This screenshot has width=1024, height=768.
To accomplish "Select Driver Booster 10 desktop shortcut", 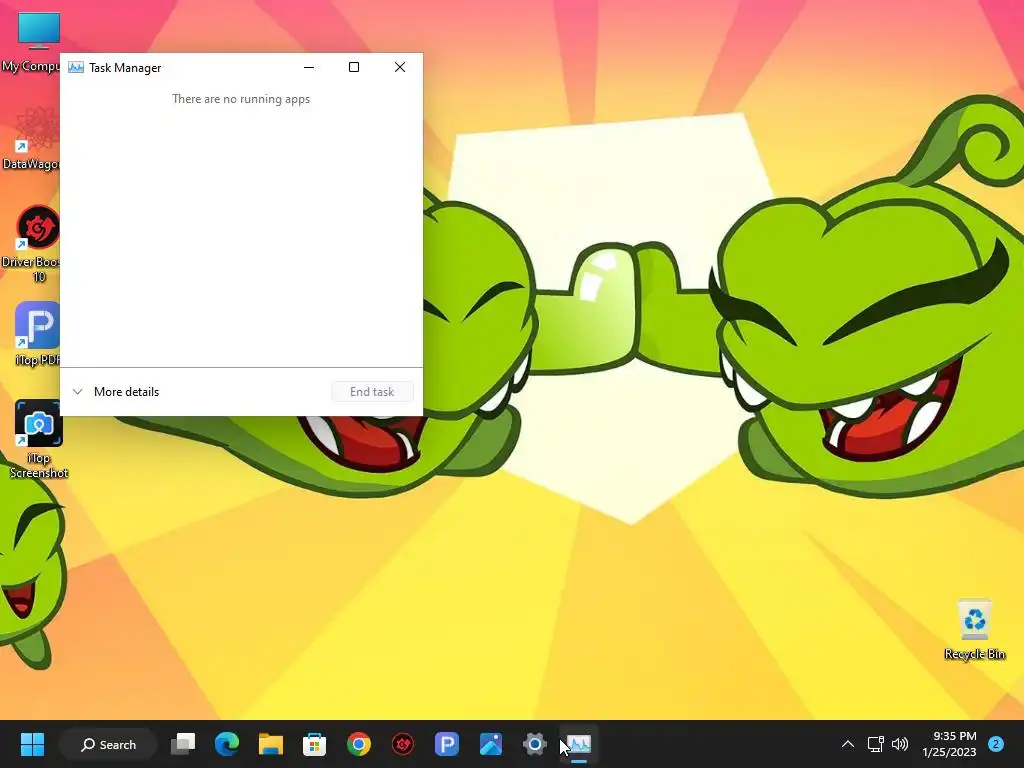I will coord(30,244).
